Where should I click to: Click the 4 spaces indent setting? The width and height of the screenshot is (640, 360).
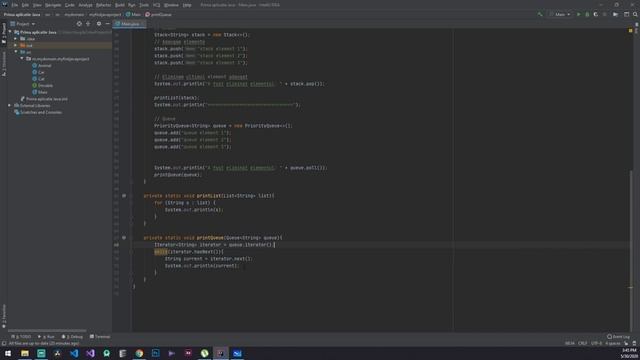(613, 344)
